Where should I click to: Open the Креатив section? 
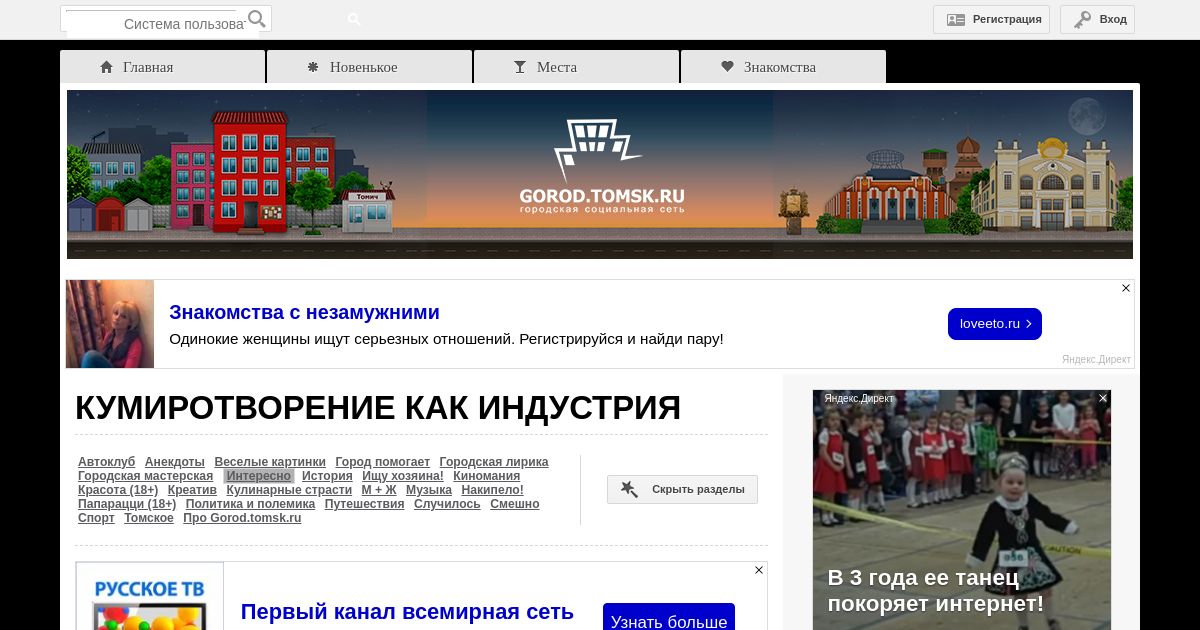pos(192,490)
